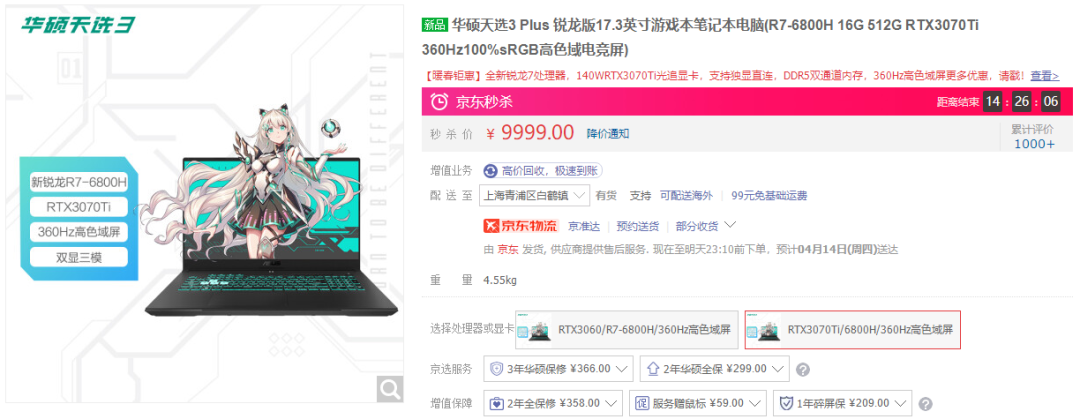
Task: Click mouse icon on 服务赠鼠标 option
Action: [x=641, y=403]
